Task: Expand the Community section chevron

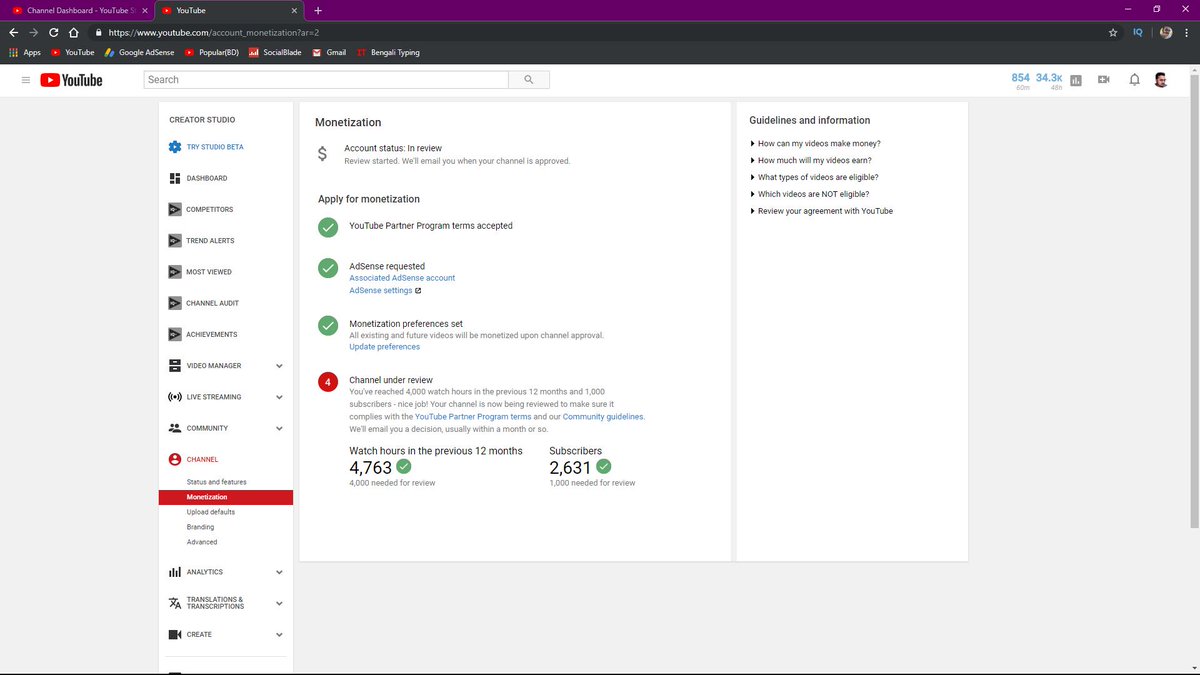Action: [279, 428]
